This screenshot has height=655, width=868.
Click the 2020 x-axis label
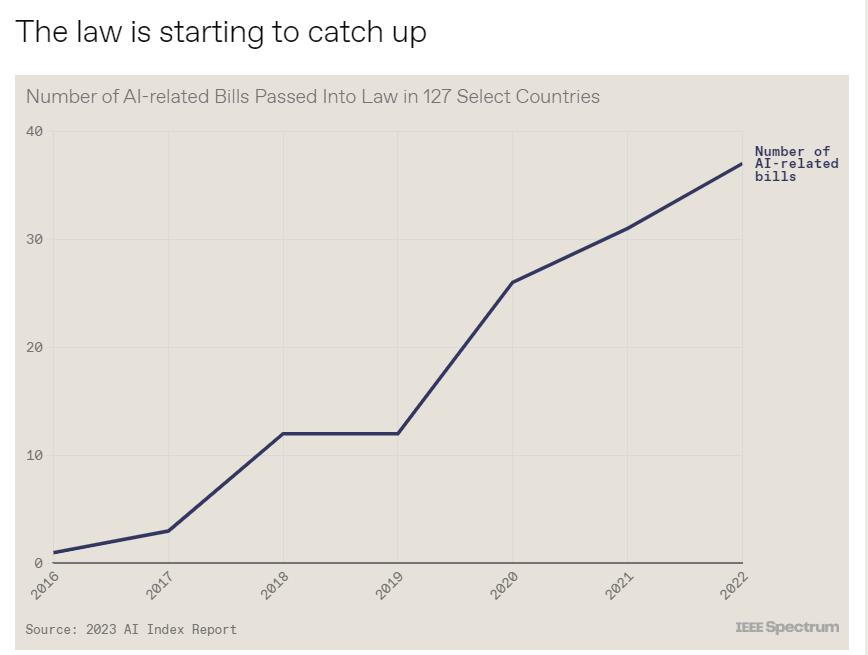[x=504, y=585]
